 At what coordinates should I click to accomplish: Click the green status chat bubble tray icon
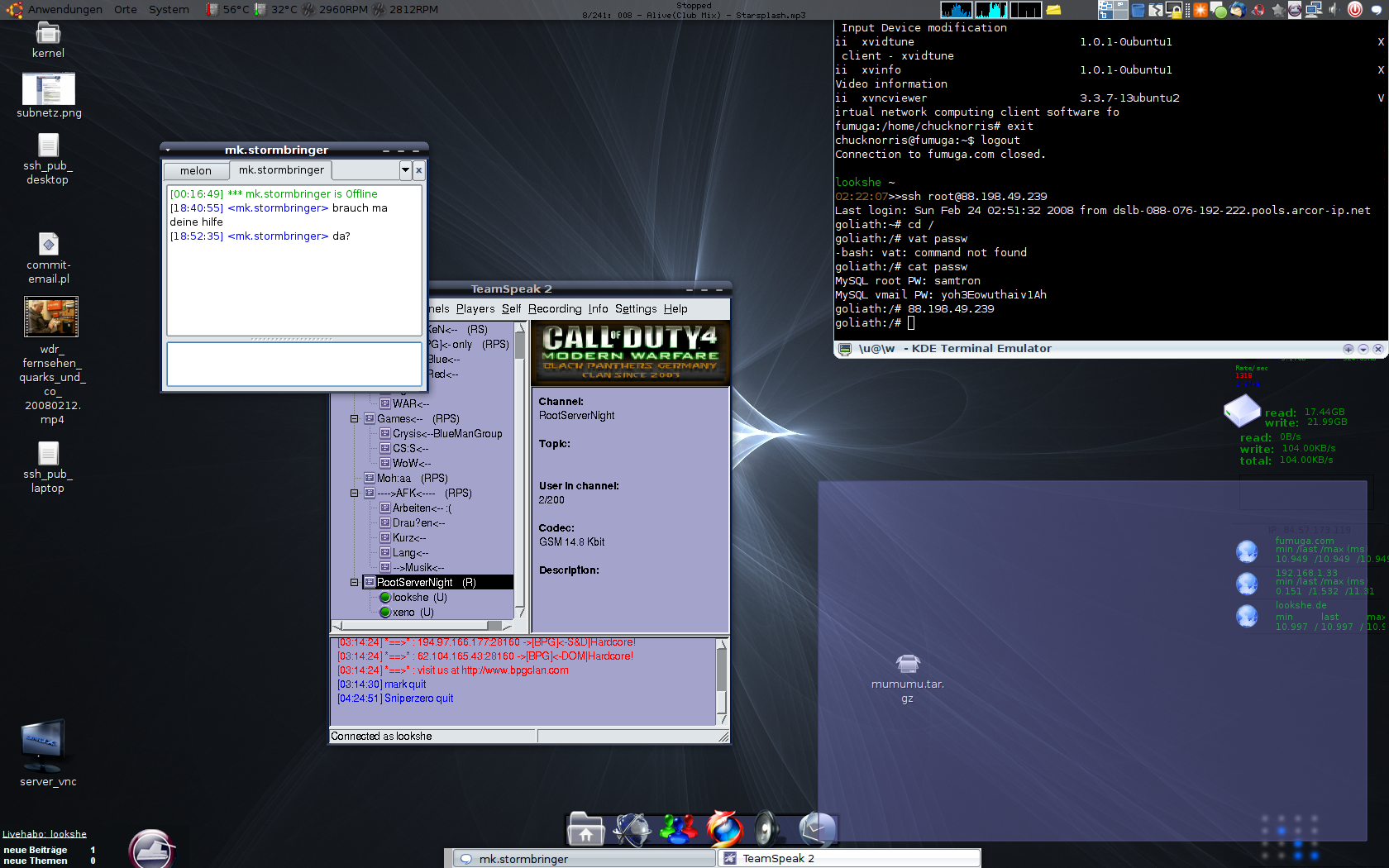[1218, 10]
